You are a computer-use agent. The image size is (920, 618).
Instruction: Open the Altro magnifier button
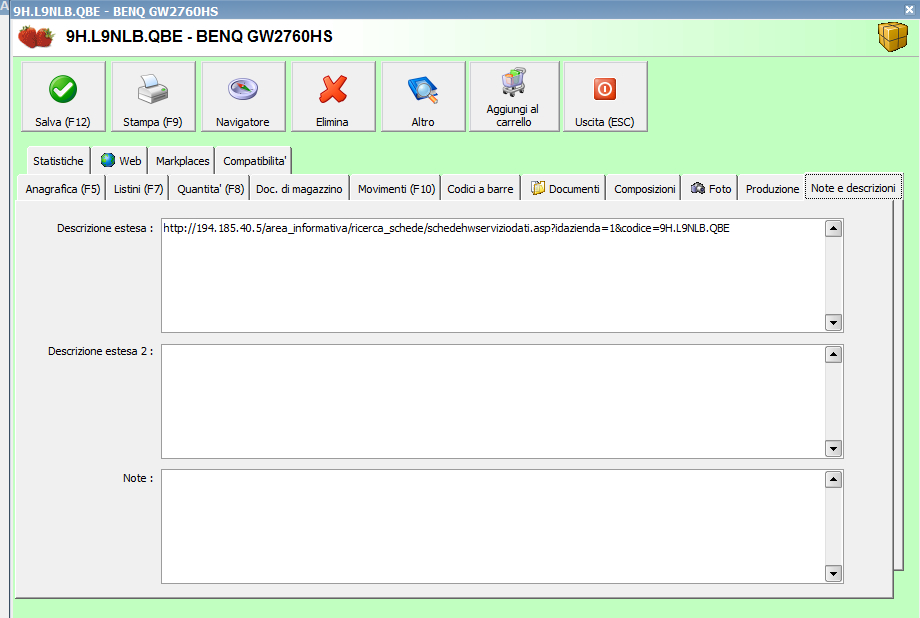point(423,97)
